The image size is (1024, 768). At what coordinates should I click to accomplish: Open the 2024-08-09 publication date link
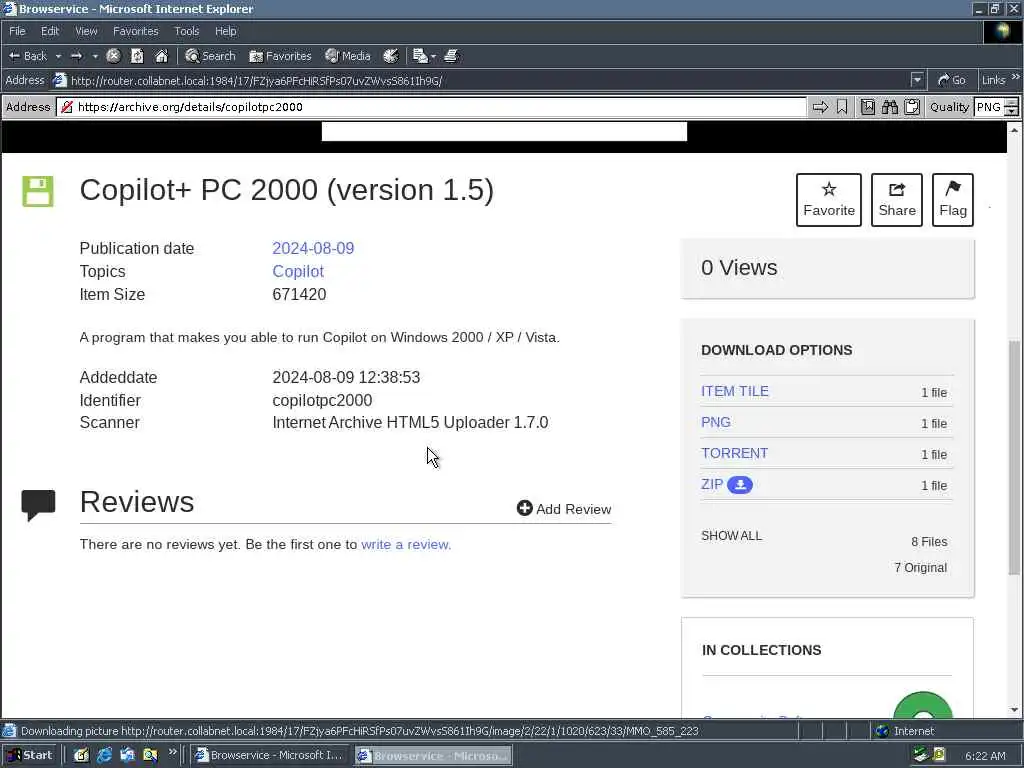(313, 248)
